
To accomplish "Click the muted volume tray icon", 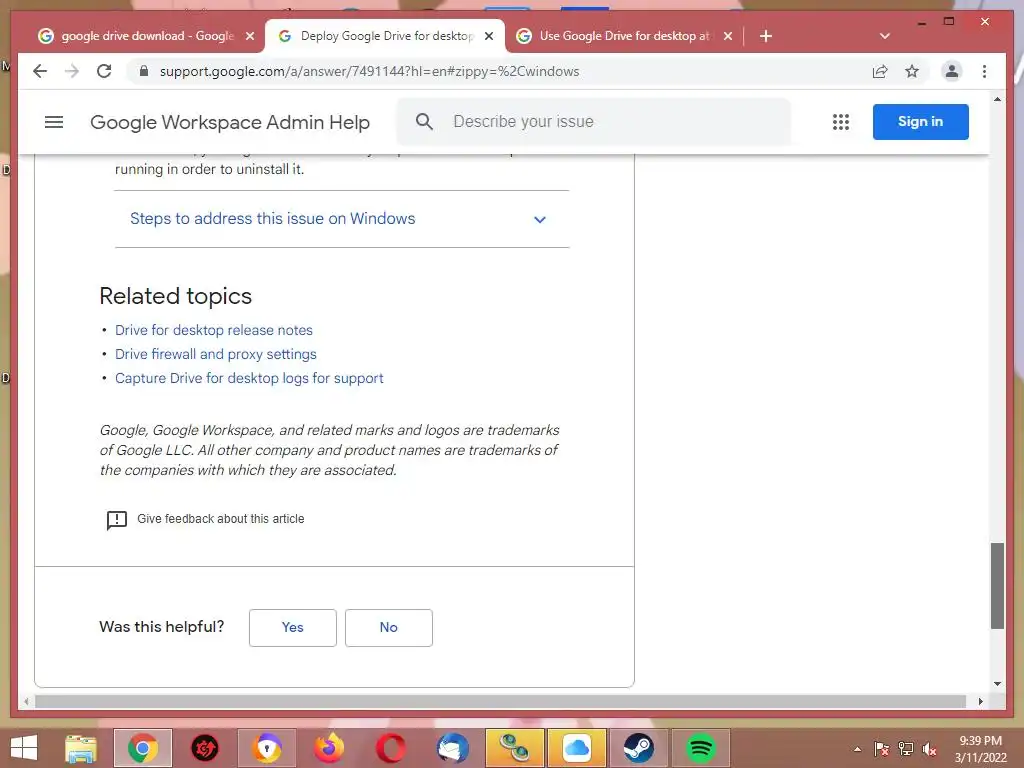I will pyautogui.click(x=930, y=749).
